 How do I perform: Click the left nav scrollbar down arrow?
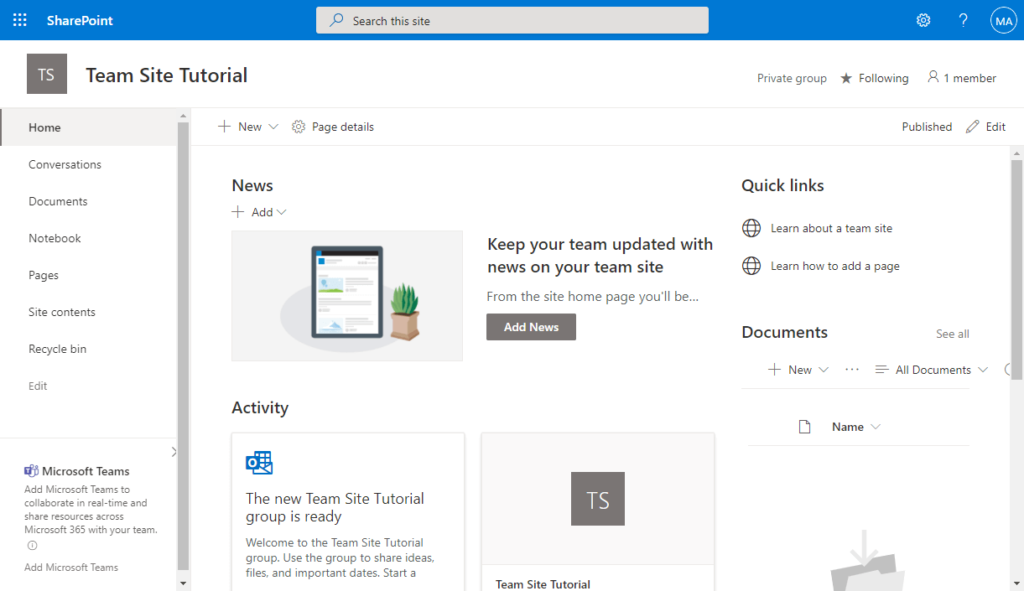(183, 583)
